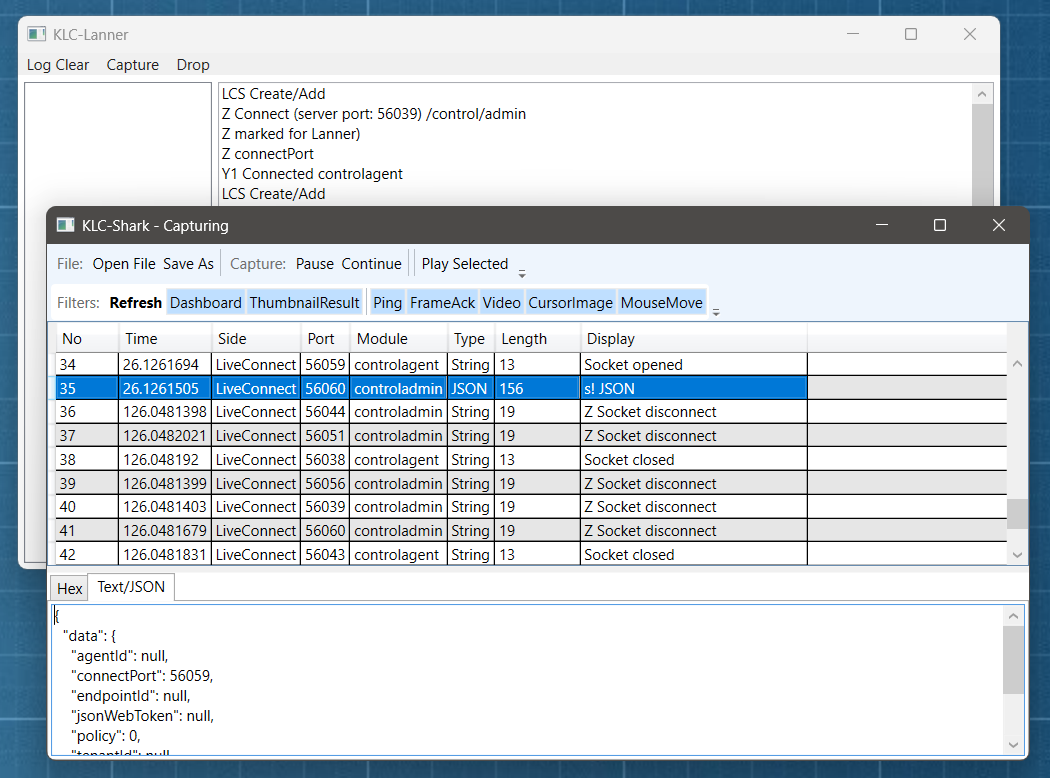This screenshot has height=778, width=1050.
Task: Minimize the KLC-Shark window
Action: [x=882, y=225]
